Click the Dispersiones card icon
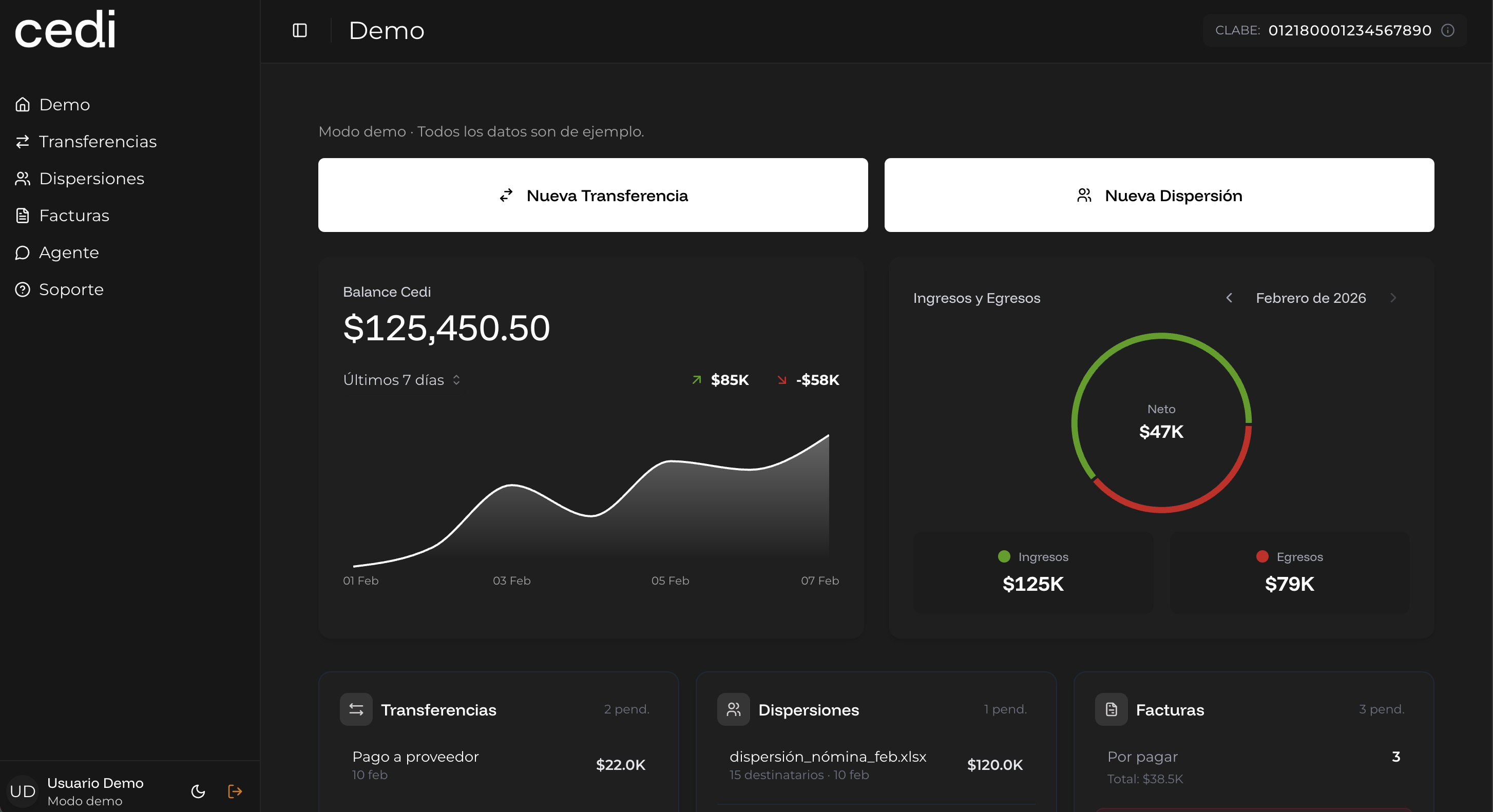The height and width of the screenshot is (812, 1493). click(x=733, y=709)
